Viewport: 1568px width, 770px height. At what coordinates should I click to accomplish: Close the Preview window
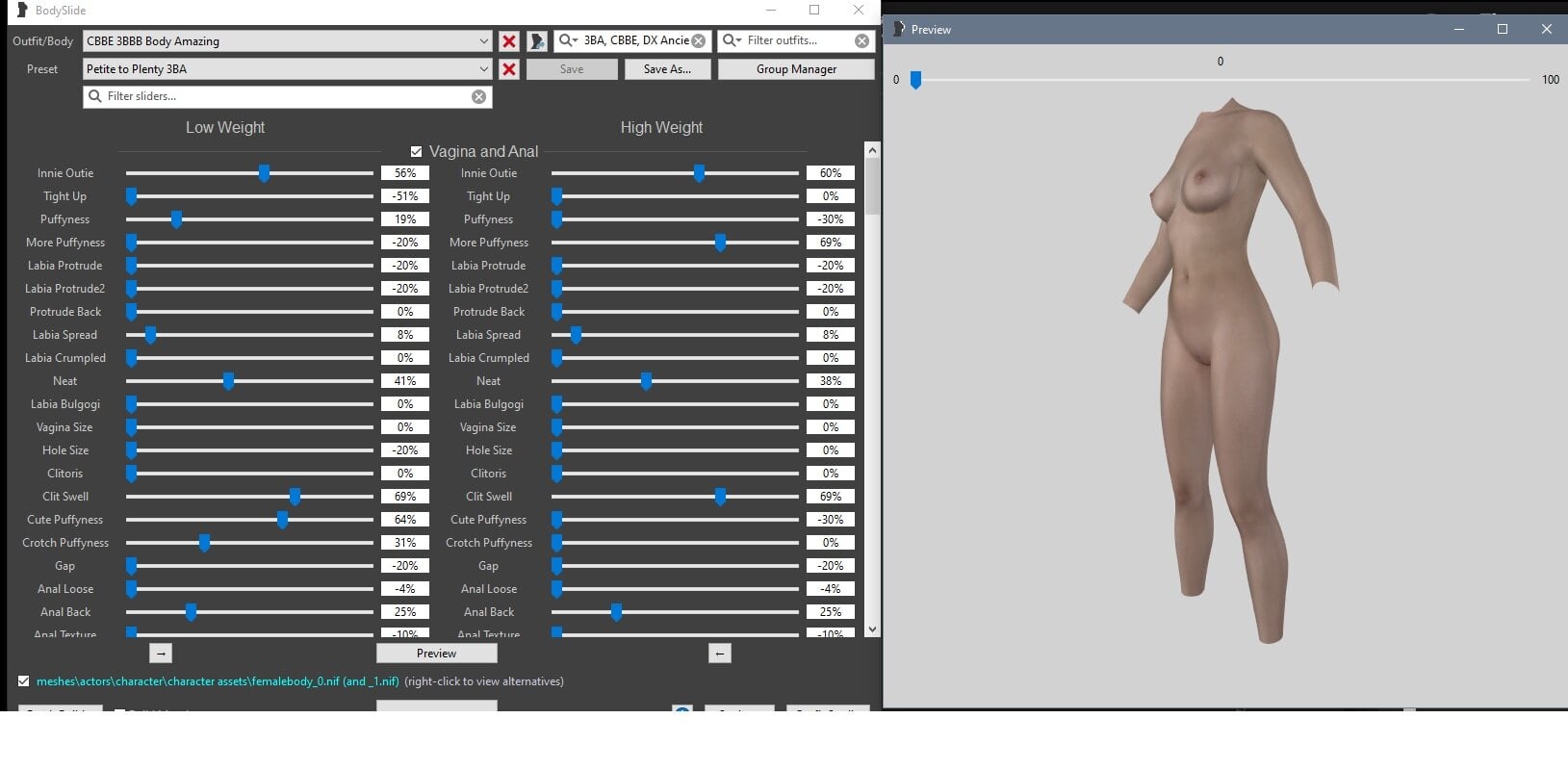[x=1546, y=29]
